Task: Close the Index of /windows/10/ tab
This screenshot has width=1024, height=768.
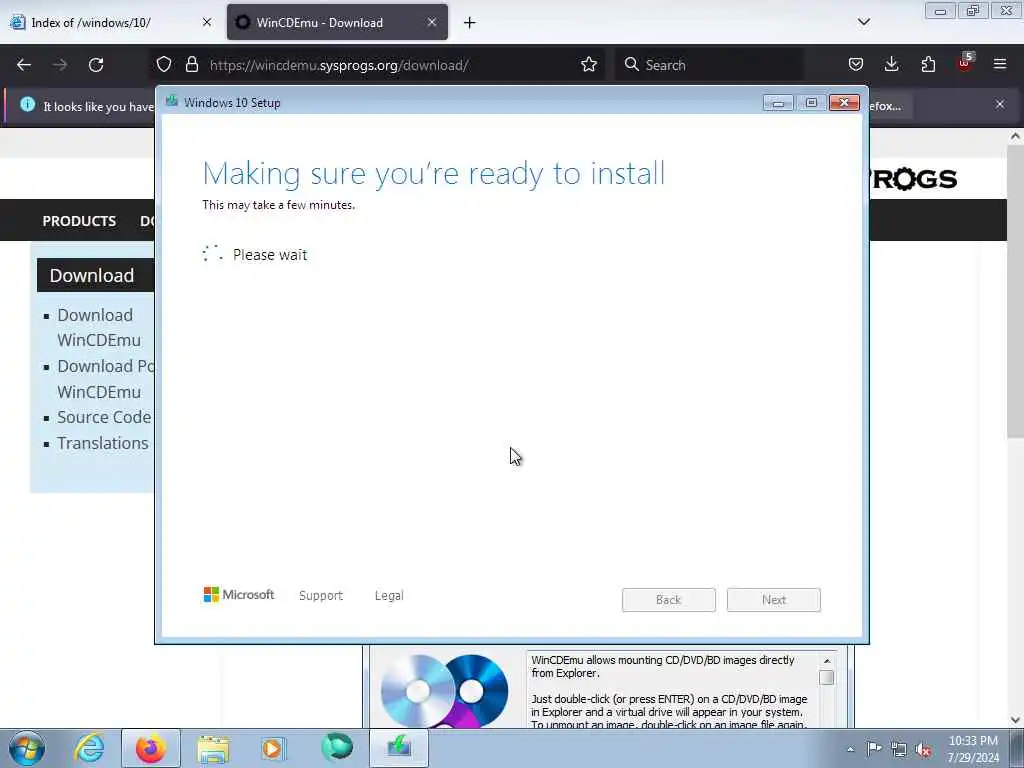Action: [207, 22]
